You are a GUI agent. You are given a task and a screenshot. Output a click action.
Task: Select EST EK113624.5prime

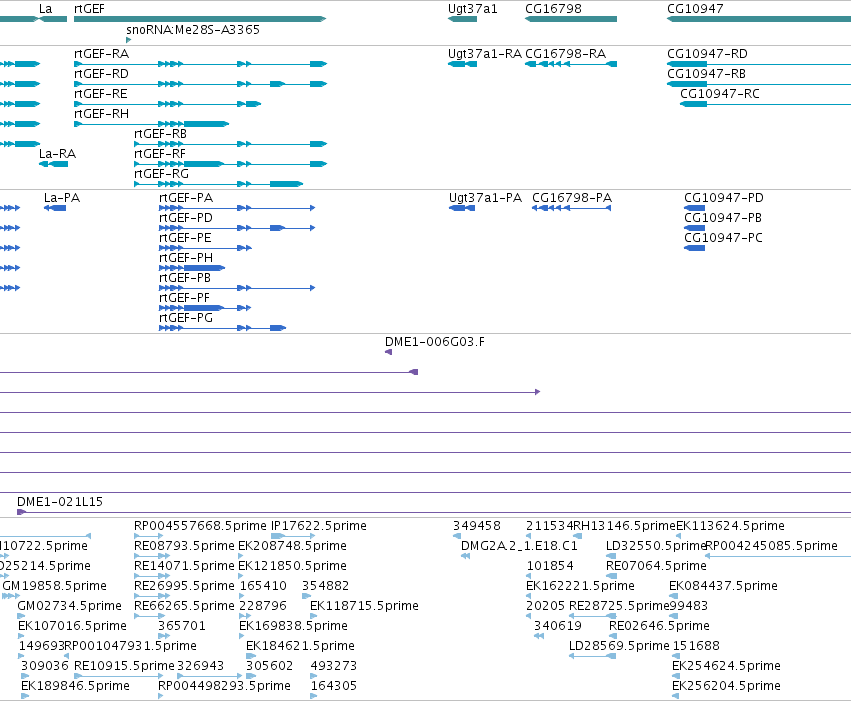(678, 536)
